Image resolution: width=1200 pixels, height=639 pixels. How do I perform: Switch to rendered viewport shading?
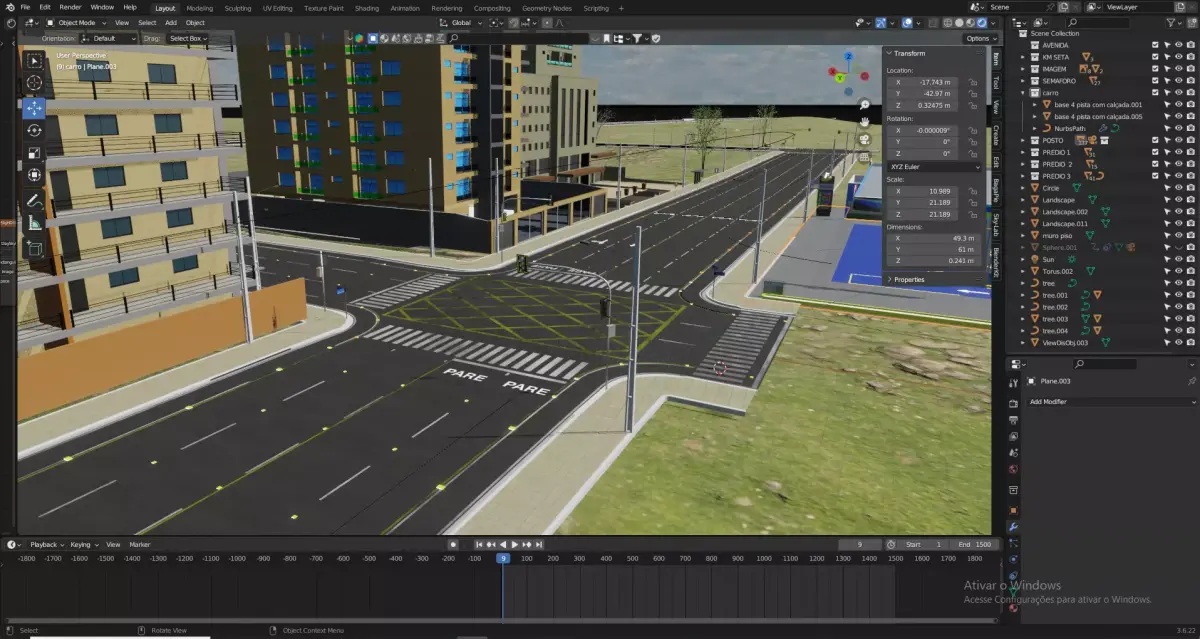coord(981,22)
